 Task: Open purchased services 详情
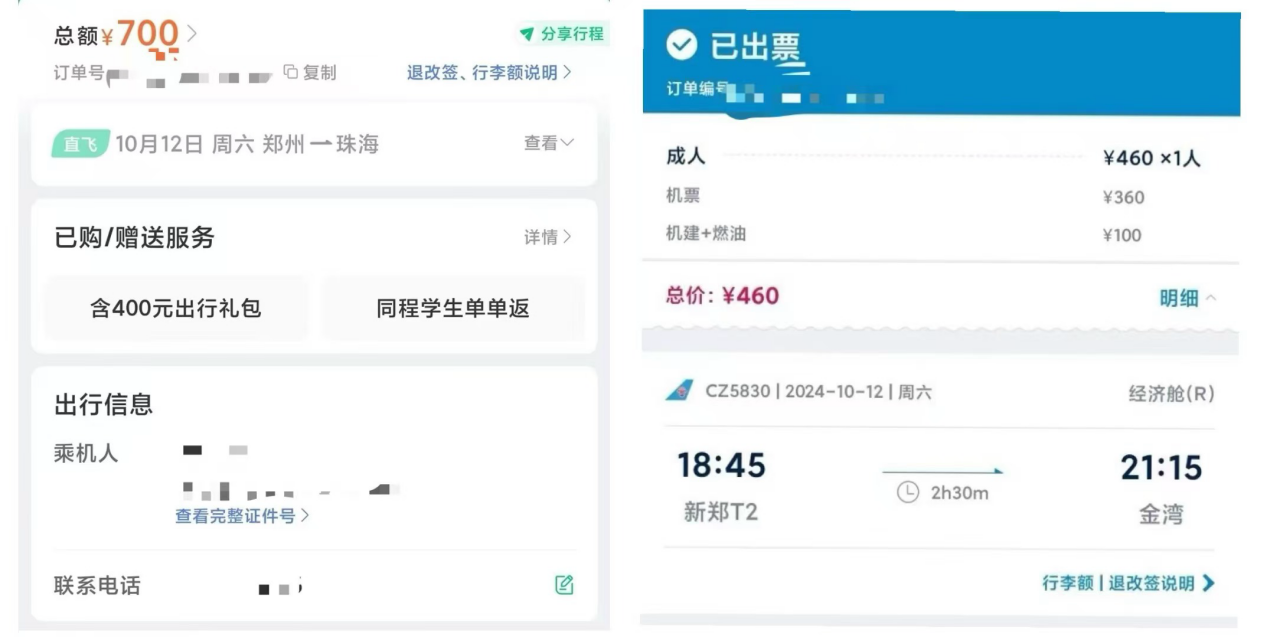548,237
